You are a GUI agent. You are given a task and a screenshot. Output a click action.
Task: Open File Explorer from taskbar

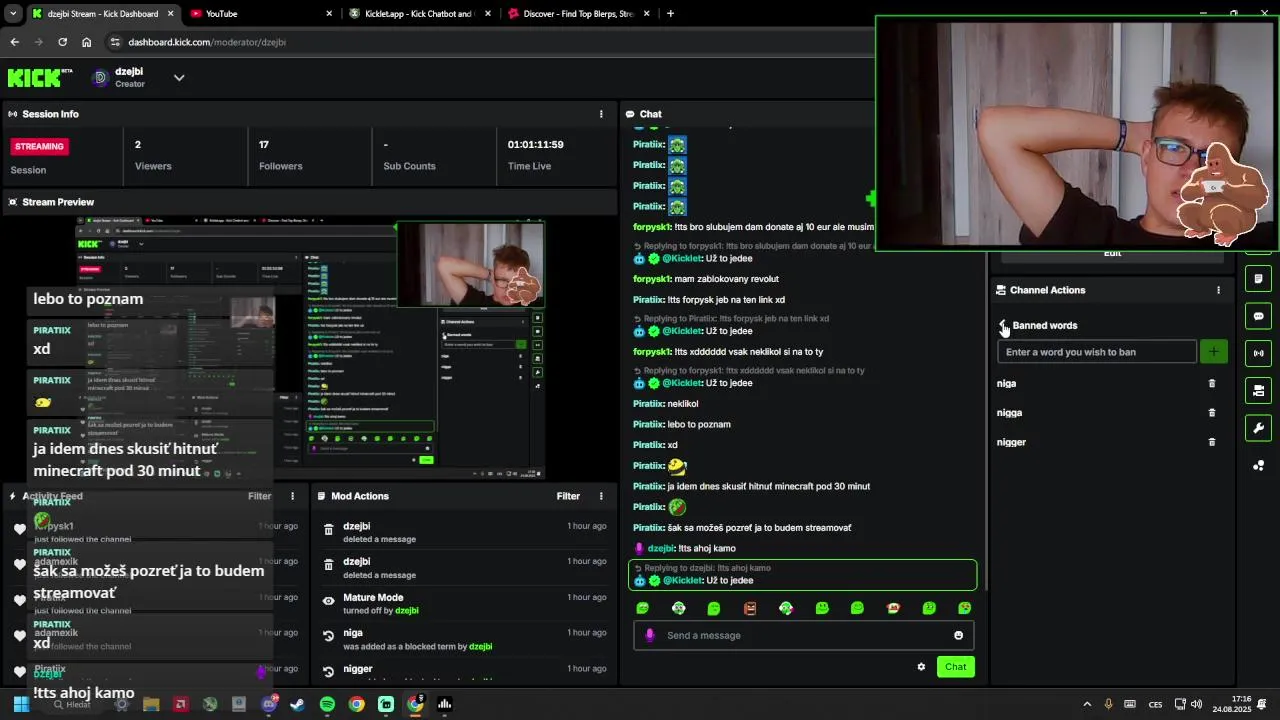[x=151, y=704]
